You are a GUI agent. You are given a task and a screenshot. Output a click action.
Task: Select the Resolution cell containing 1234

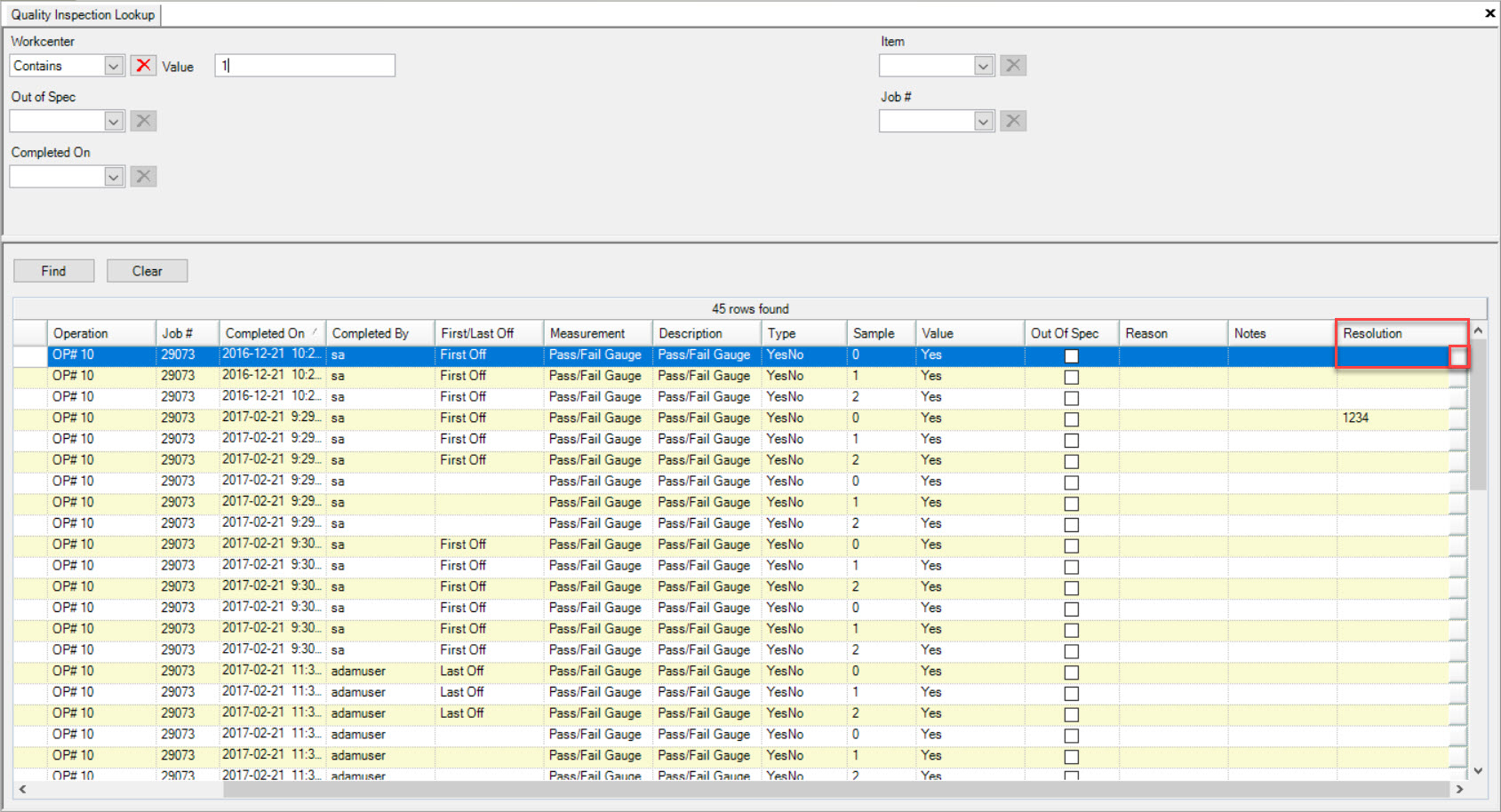coord(1393,418)
